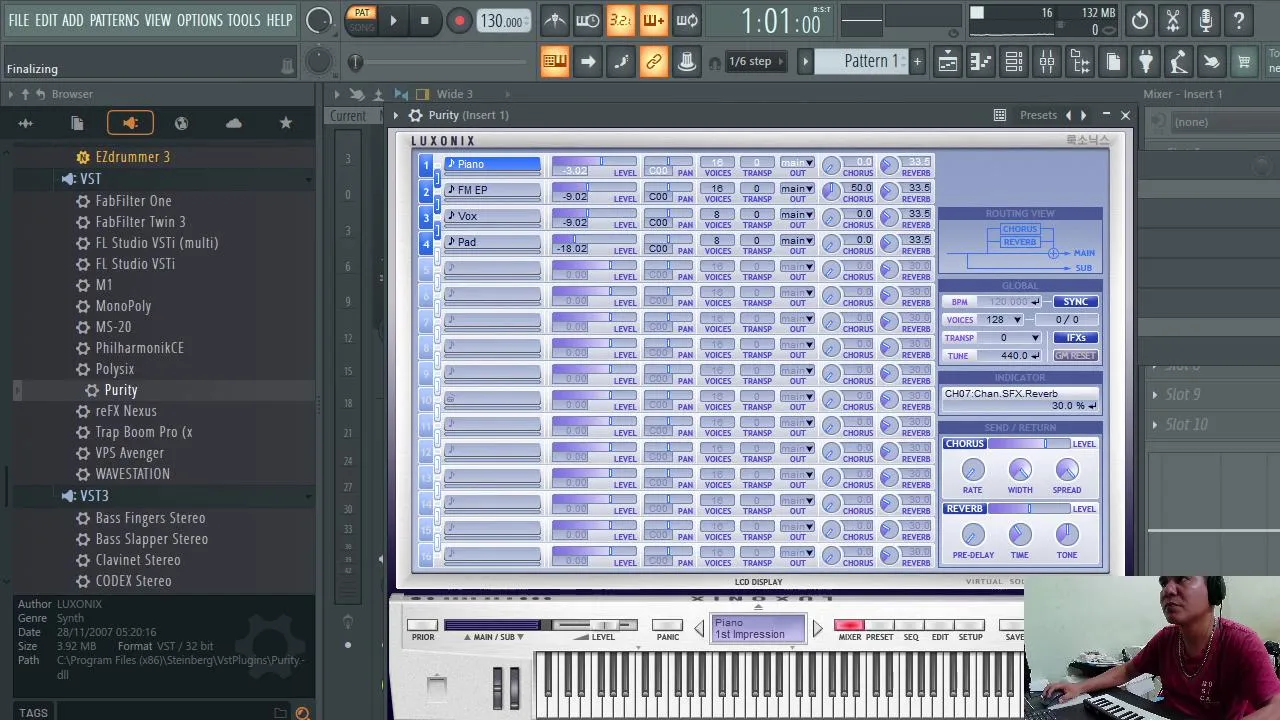Click the Purity plugin gear options icon
This screenshot has height=720, width=1280.
click(x=415, y=115)
